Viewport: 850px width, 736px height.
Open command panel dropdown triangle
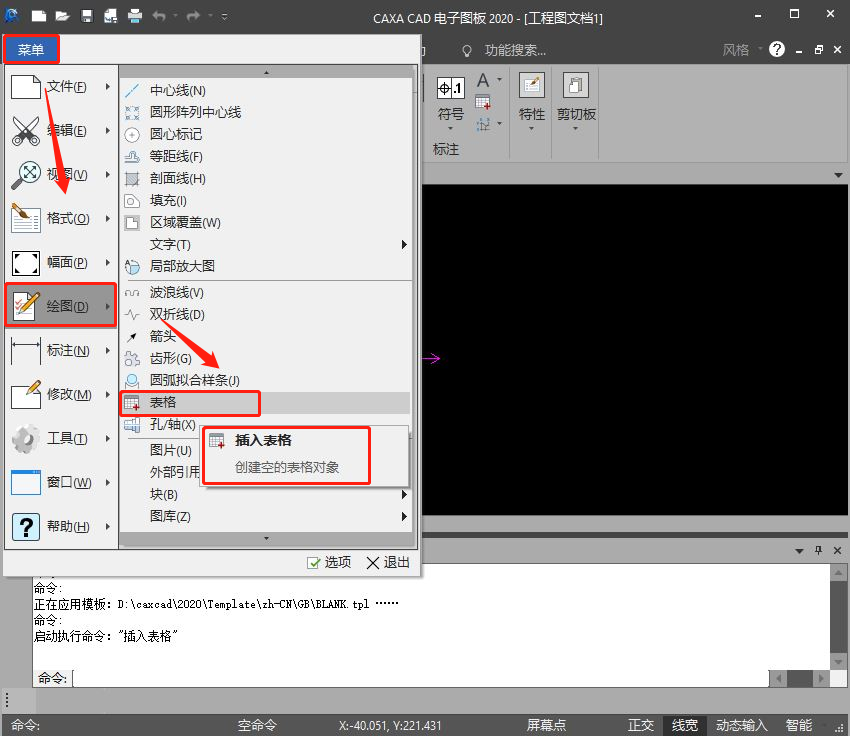coord(799,551)
